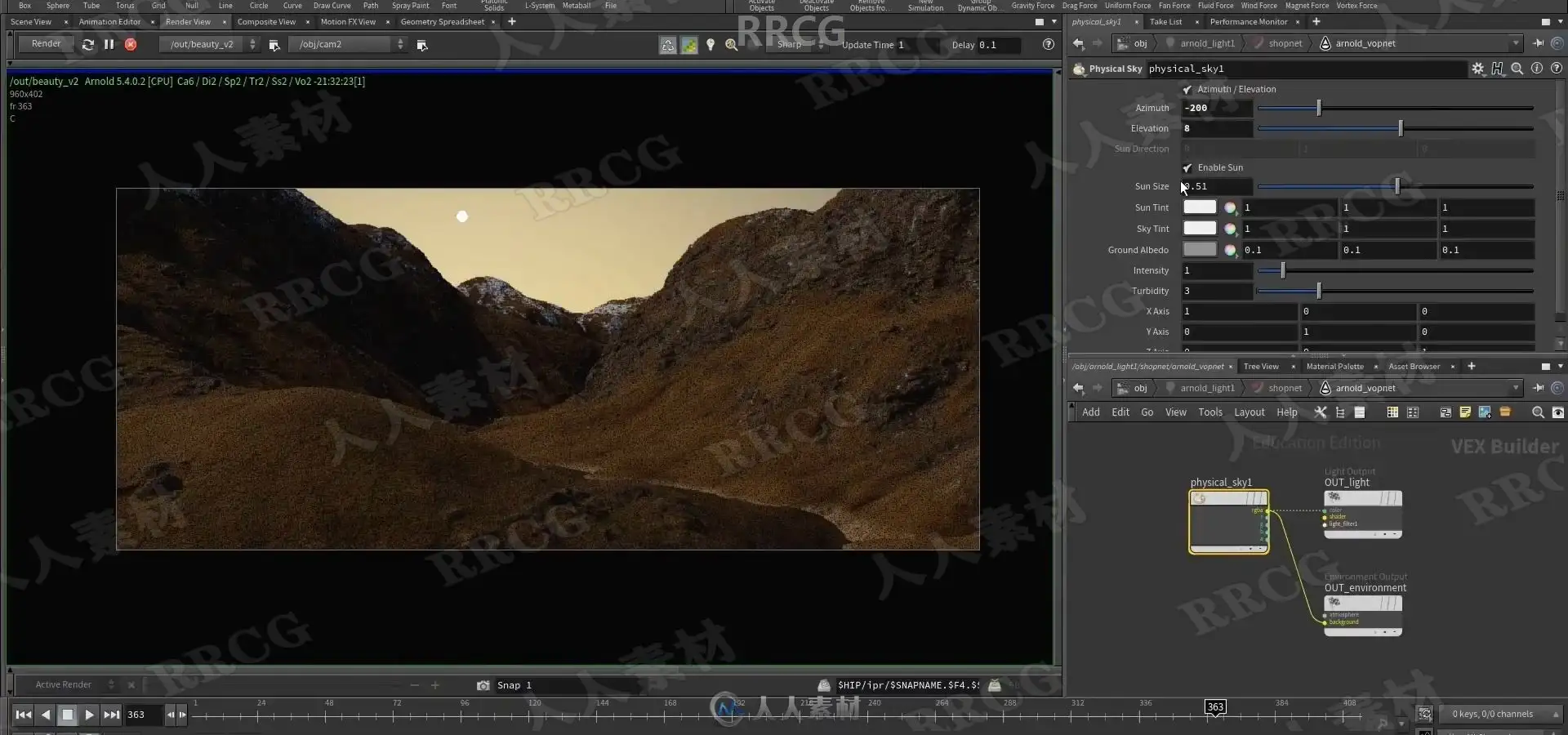This screenshot has height=735, width=1568.
Task: Expand the parameter pane path dropdown arrow
Action: pos(1516,43)
